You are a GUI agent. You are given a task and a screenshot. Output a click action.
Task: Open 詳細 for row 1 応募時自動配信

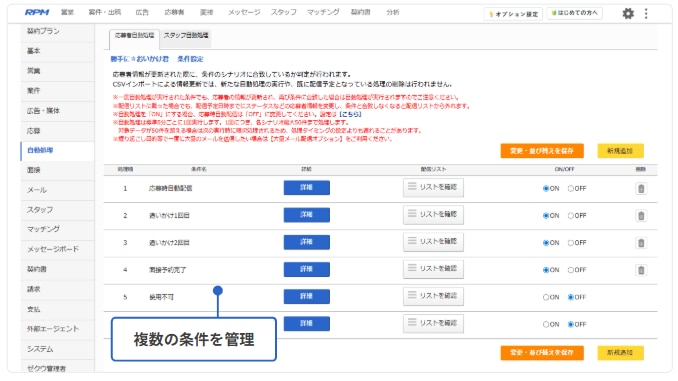[307, 188]
